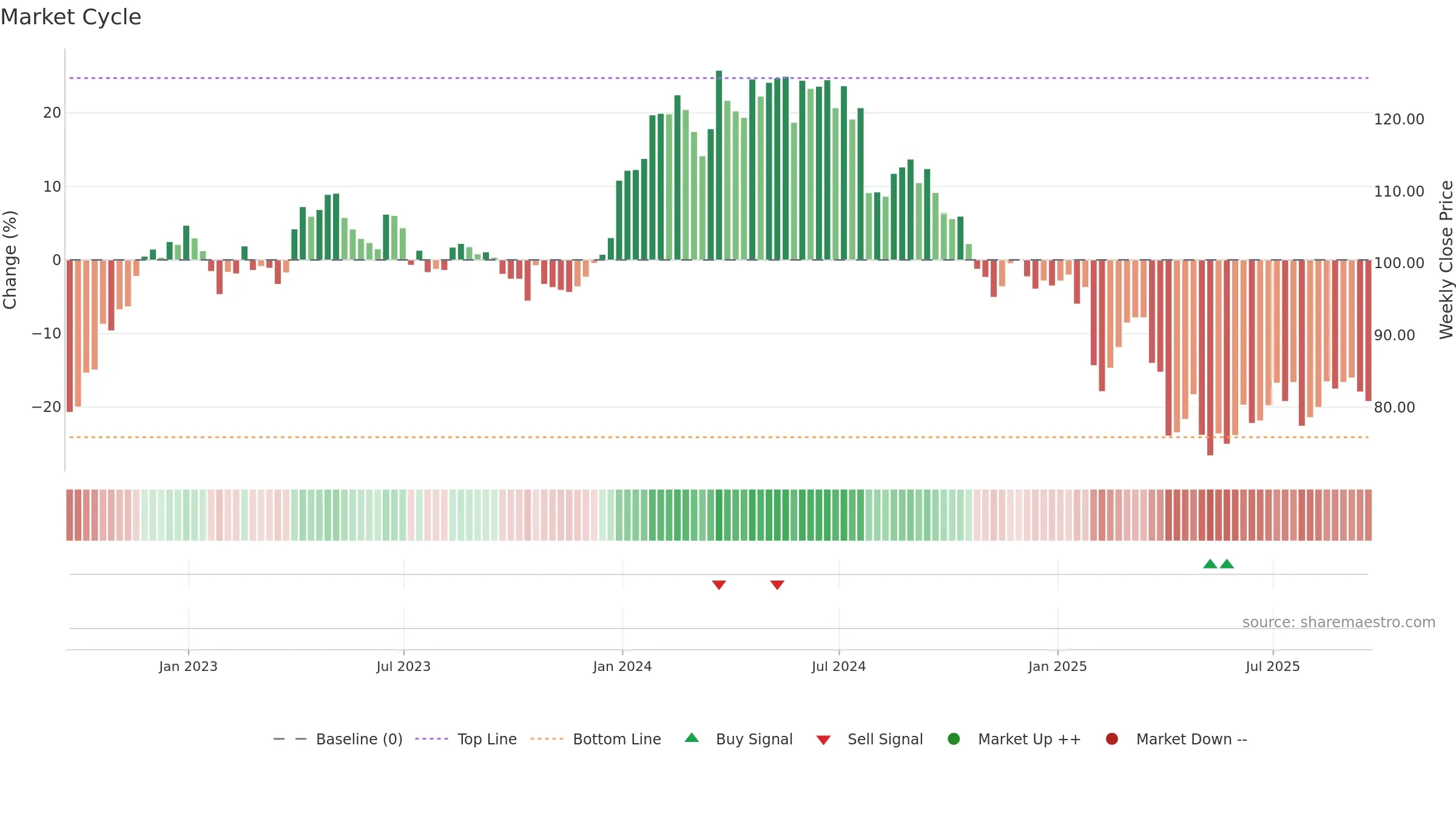Click the −20 tick on Change axis
This screenshot has height=819, width=1456.
pos(46,406)
